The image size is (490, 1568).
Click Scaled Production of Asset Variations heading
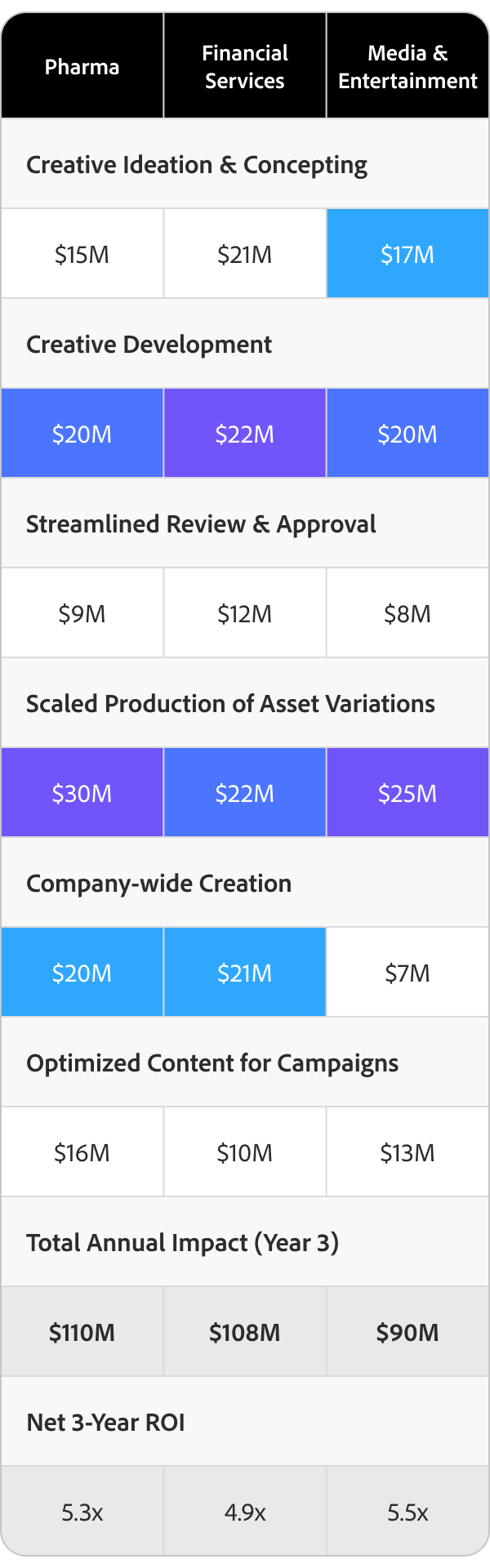click(x=230, y=704)
